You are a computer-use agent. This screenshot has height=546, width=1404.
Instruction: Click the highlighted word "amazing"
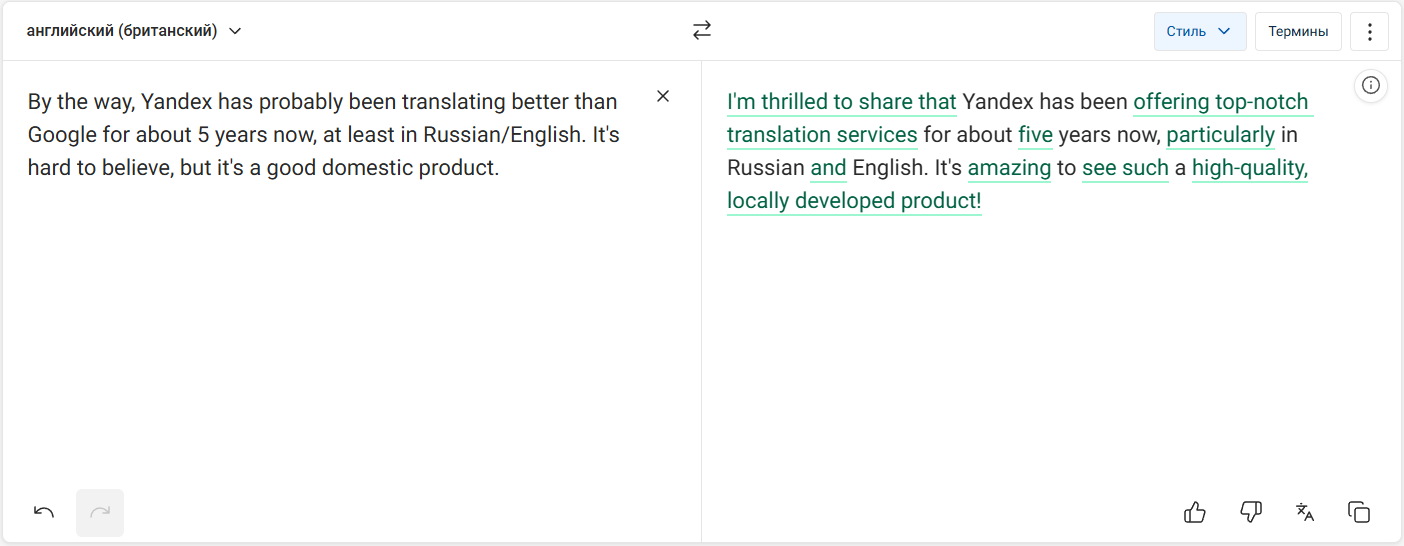1009,168
